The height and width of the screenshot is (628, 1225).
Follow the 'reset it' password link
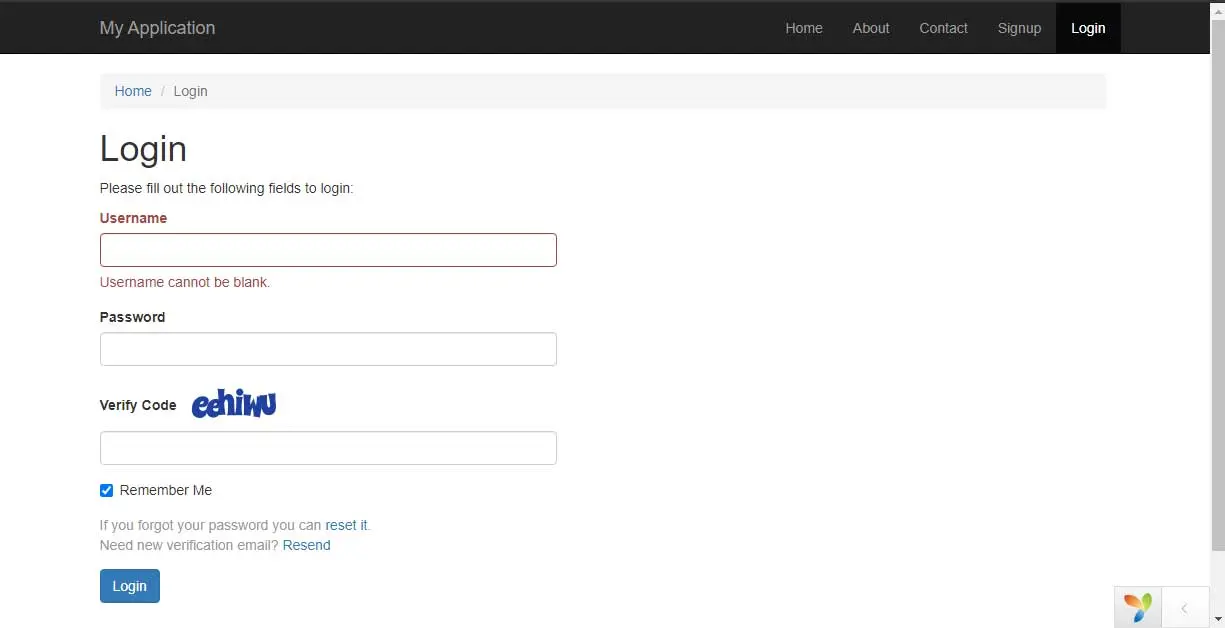(x=346, y=525)
